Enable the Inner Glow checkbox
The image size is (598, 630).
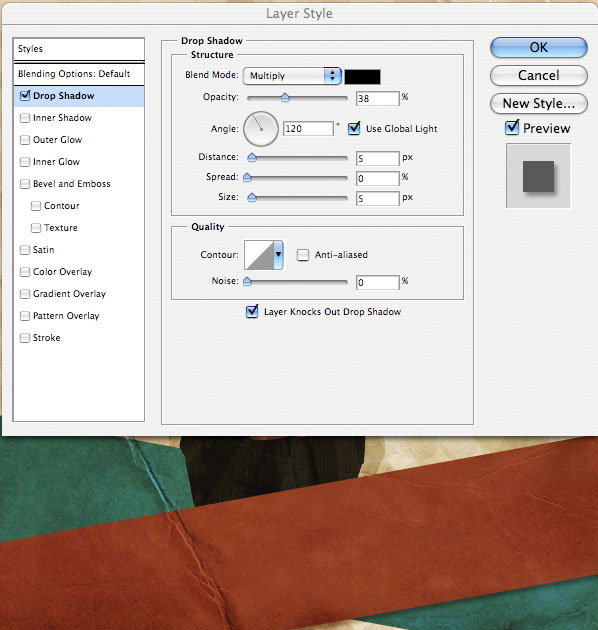(x=25, y=162)
